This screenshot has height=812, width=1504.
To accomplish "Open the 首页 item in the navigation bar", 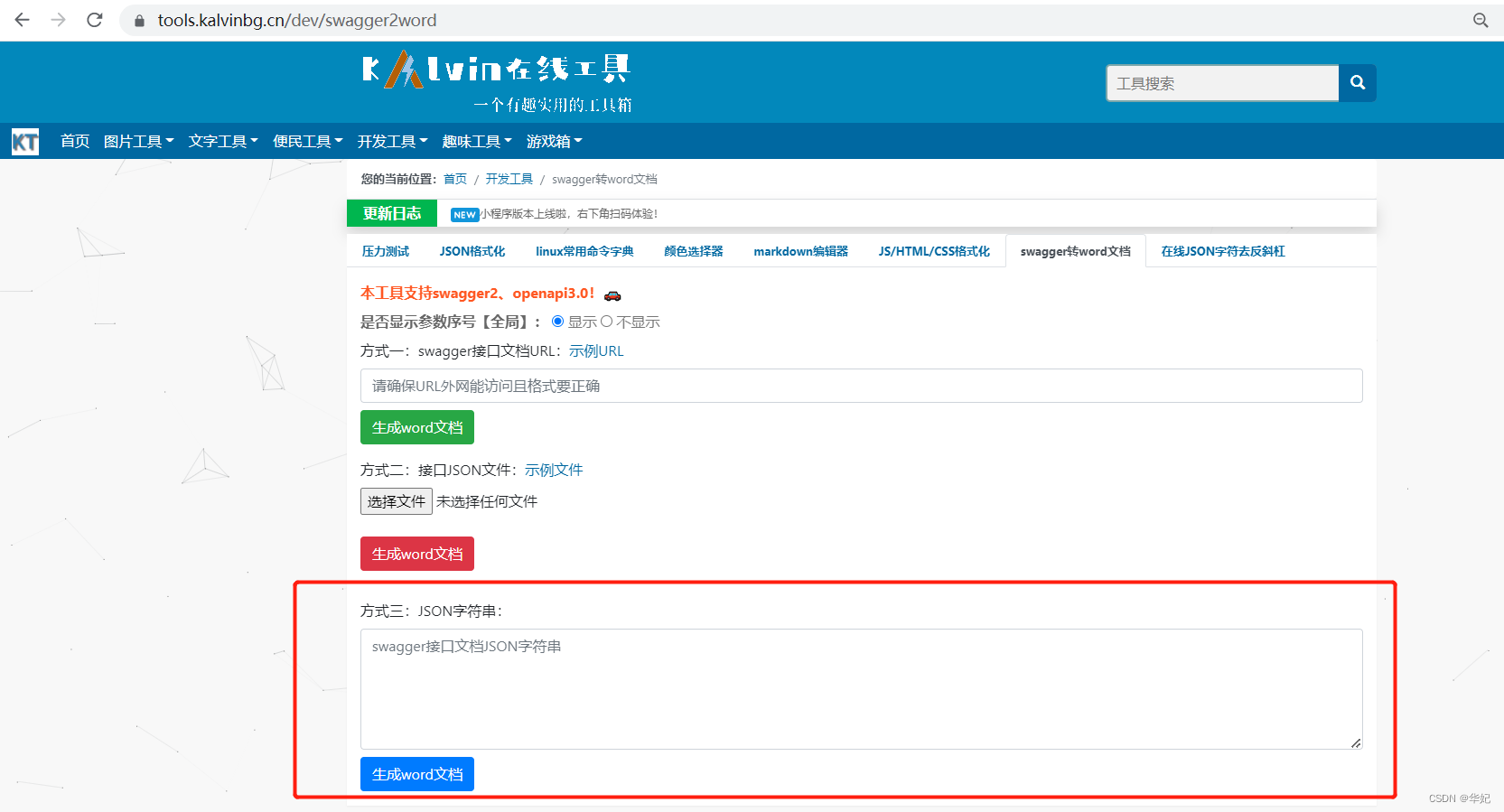I will click(75, 141).
